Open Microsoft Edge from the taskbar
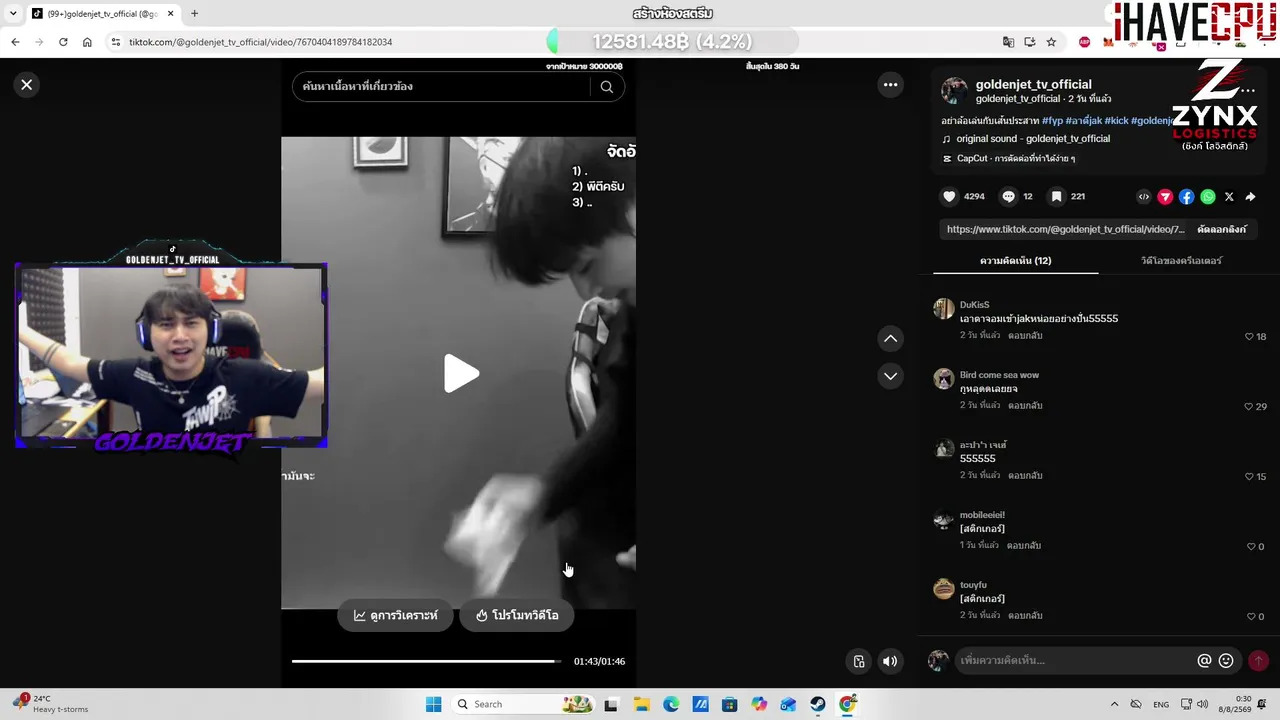This screenshot has width=1280, height=720. (671, 704)
